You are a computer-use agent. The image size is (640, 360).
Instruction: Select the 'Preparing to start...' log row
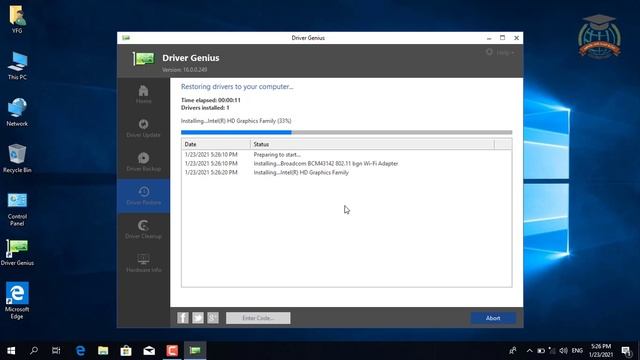(347, 155)
